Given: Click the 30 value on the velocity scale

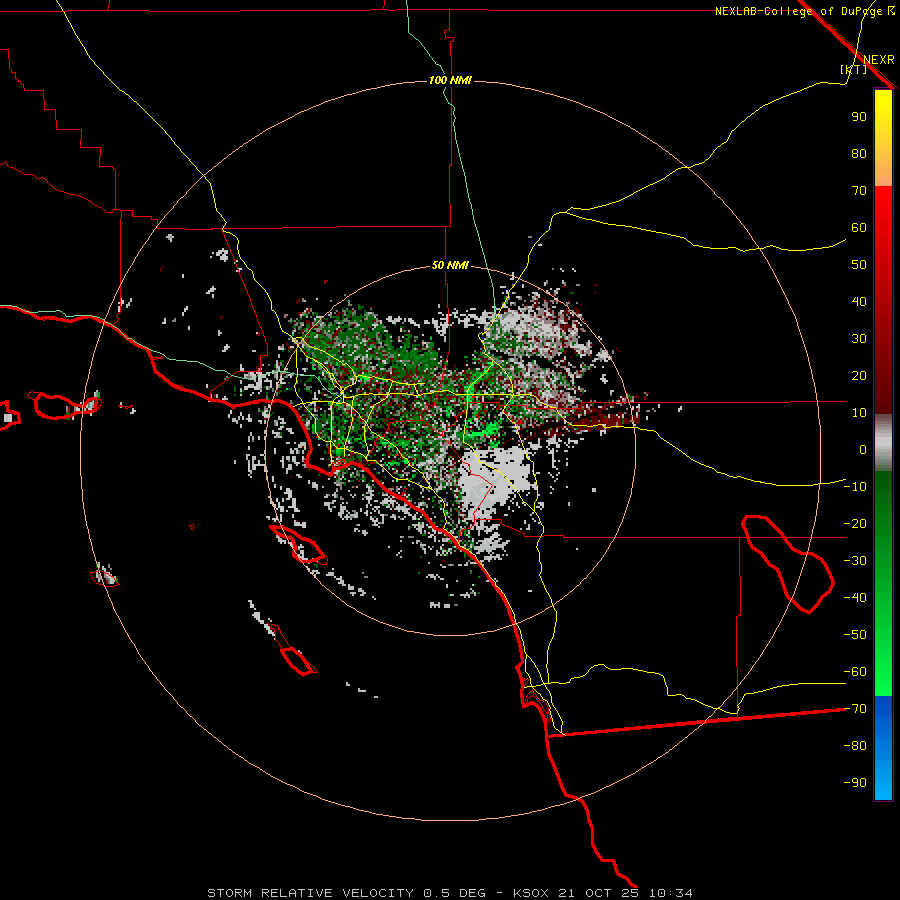Looking at the screenshot, I should 859,339.
